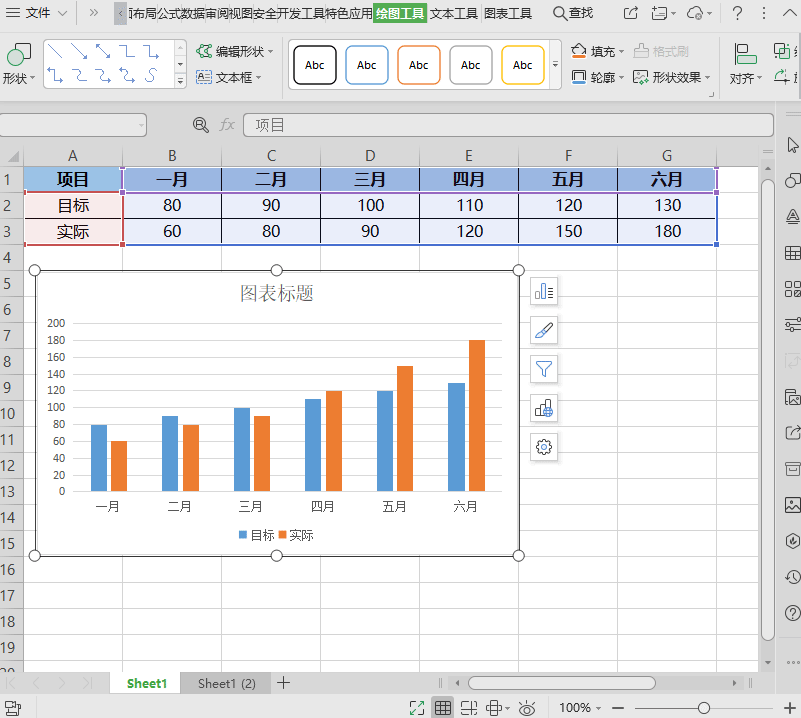Click the fx insert function icon
The width and height of the screenshot is (801, 718).
227,125
